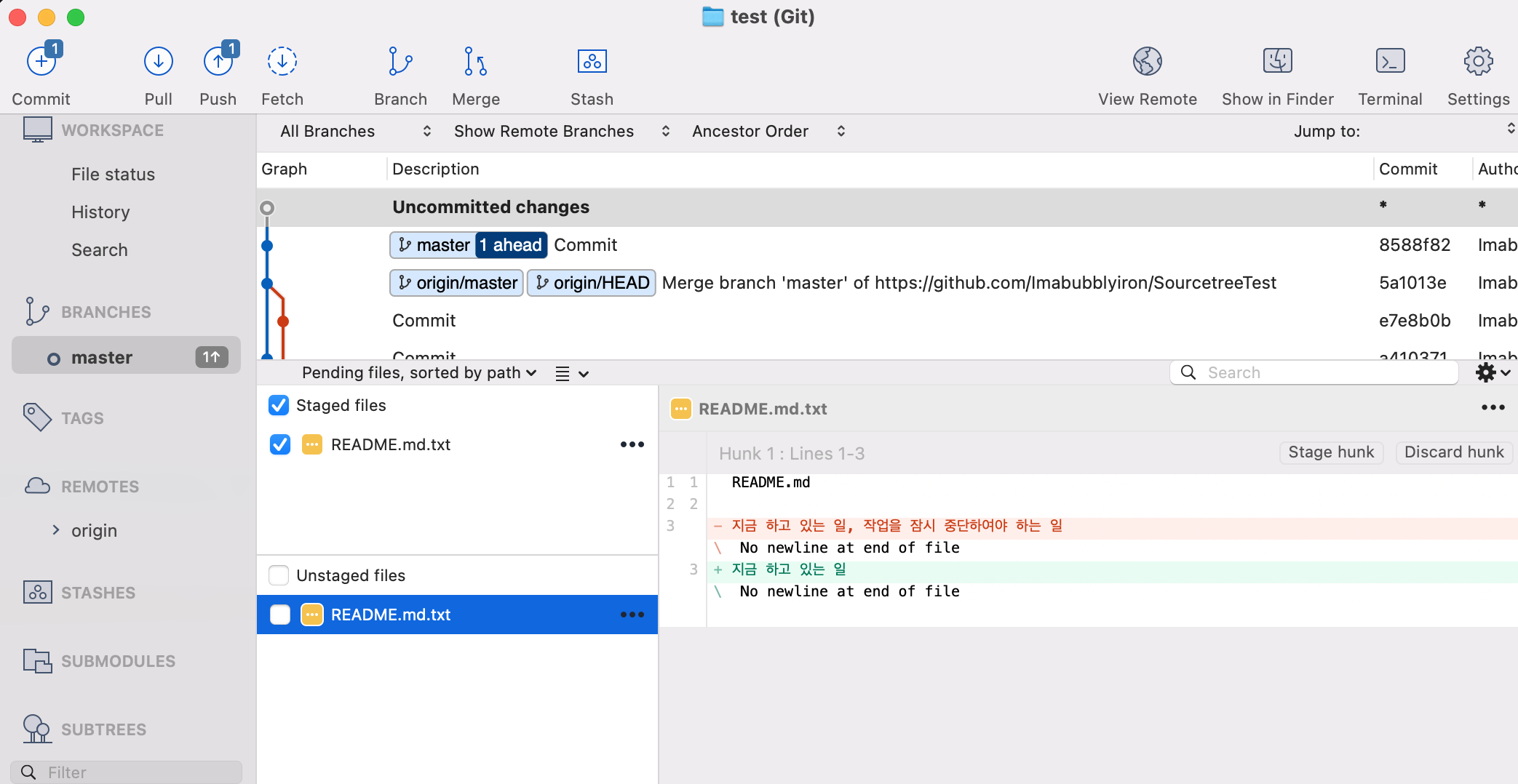Stash changes with the Stash icon
This screenshot has height=784, width=1518.
592,62
